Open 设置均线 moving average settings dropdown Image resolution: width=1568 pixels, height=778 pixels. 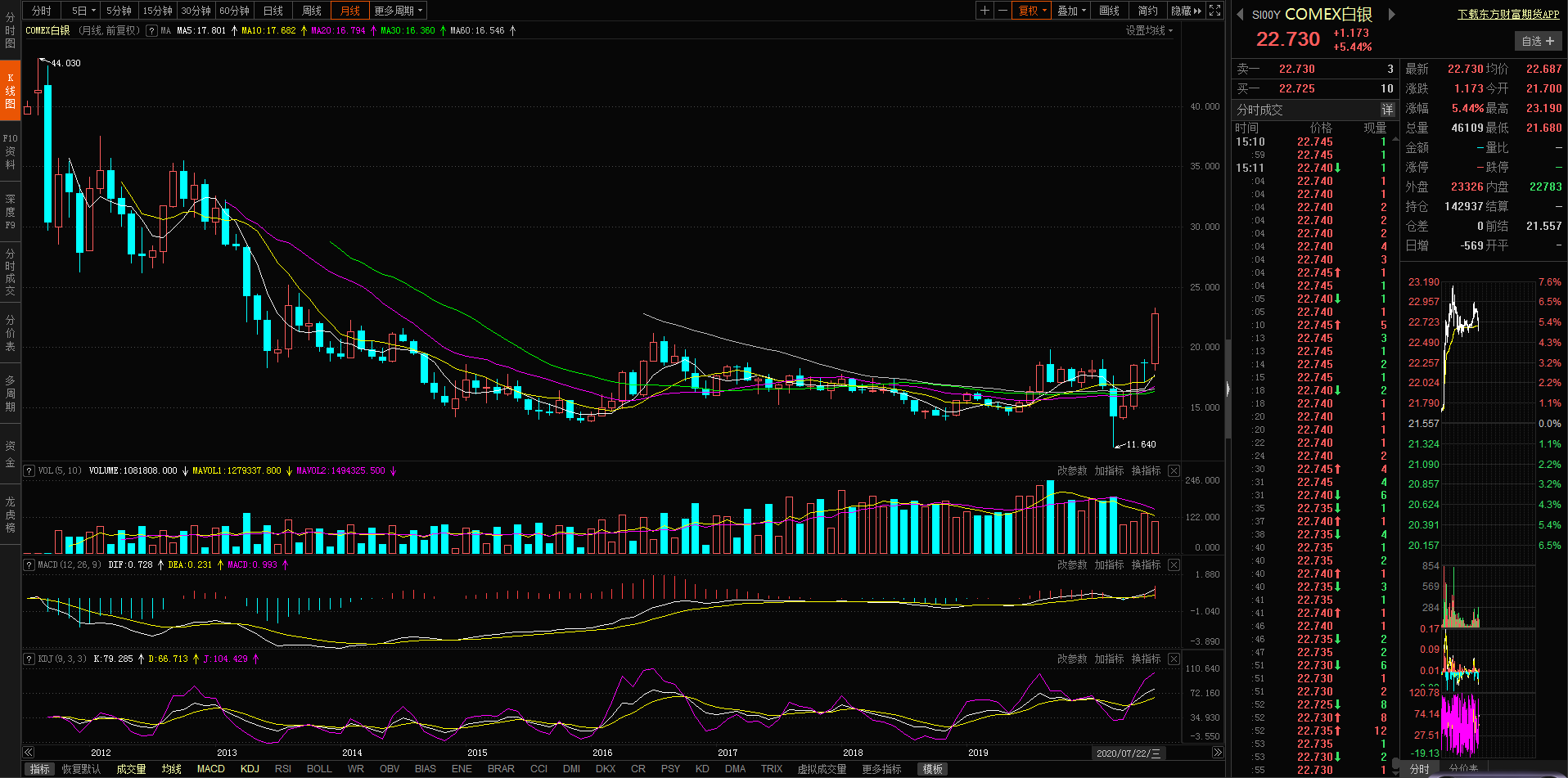pos(1149,30)
